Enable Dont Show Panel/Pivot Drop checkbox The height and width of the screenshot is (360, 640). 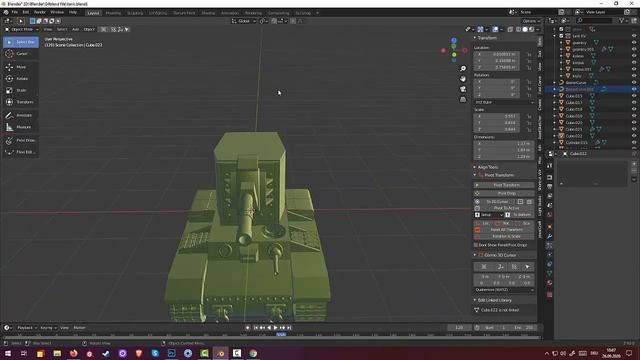[476, 245]
